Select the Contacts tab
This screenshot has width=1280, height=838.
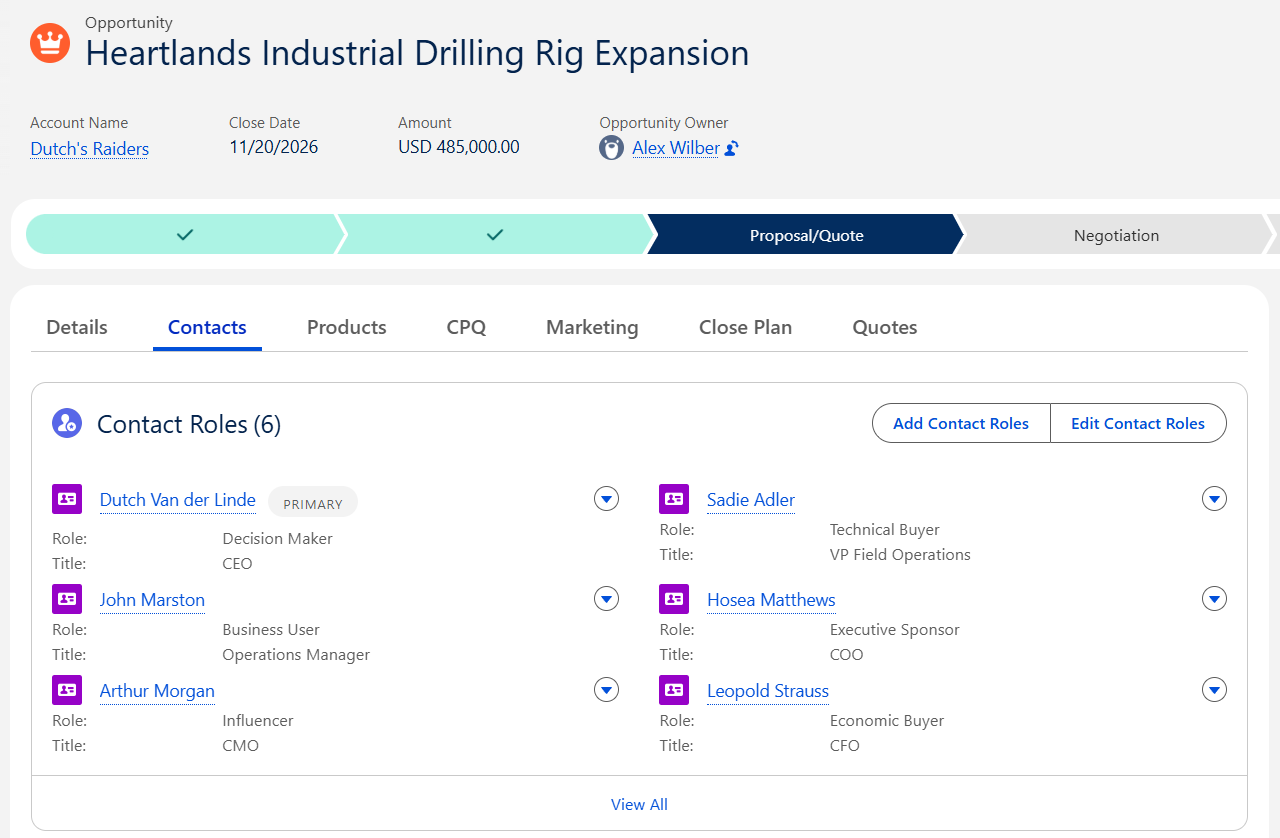tap(207, 327)
